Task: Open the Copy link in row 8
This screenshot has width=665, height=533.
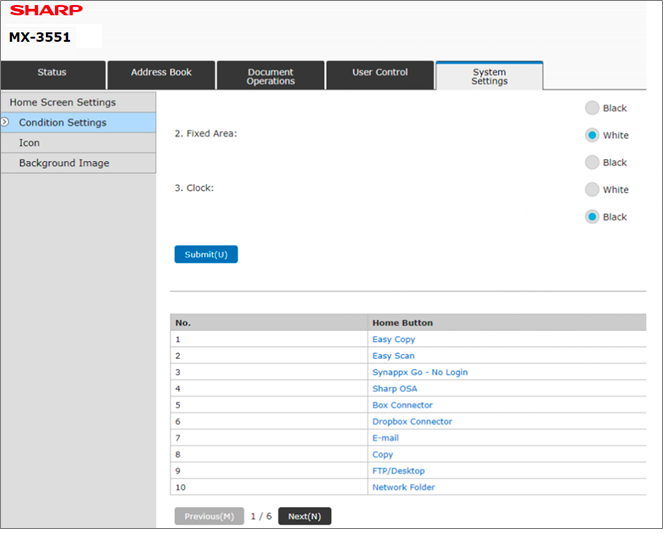Action: (383, 455)
